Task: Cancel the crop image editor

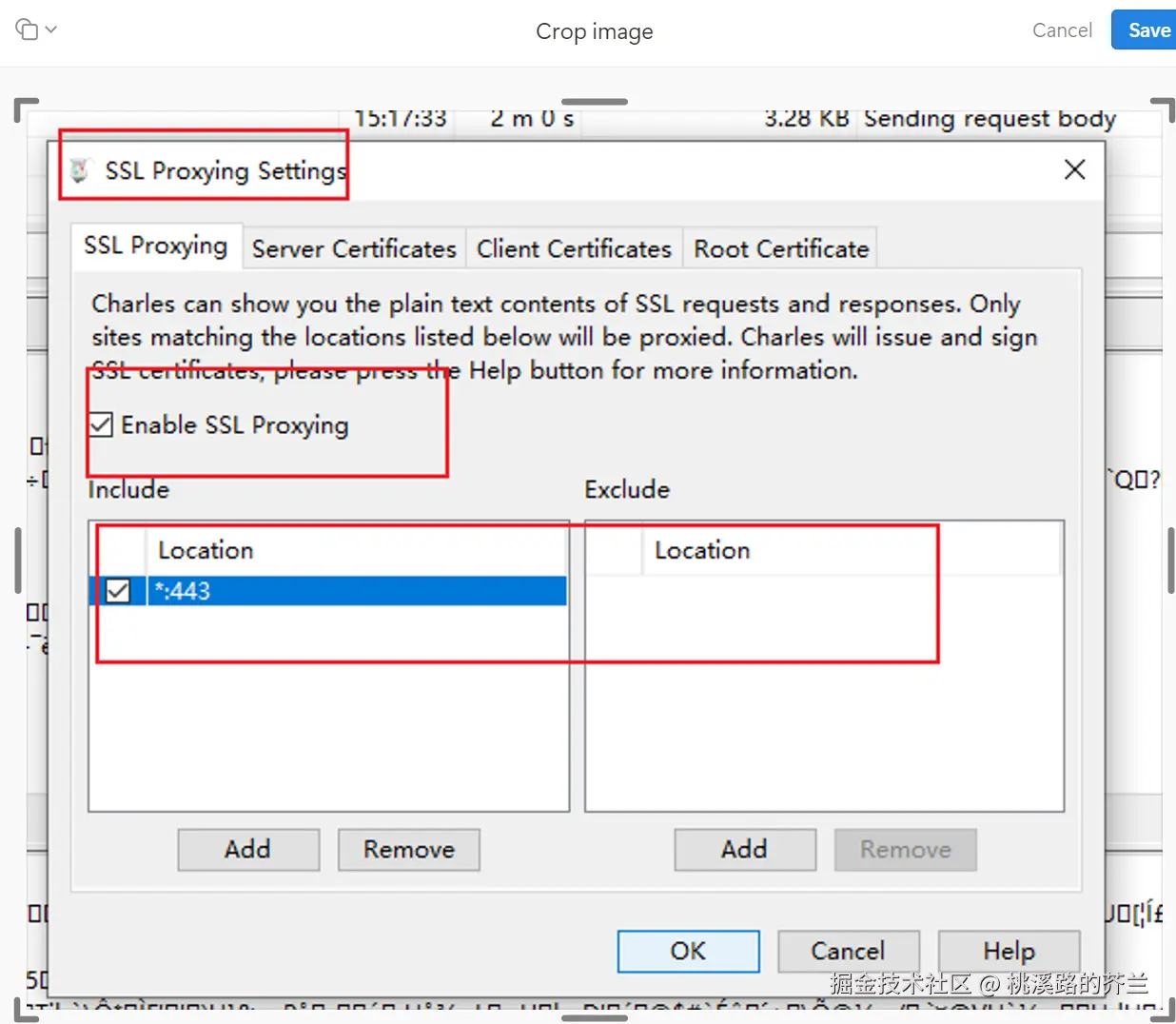Action: [x=1062, y=30]
